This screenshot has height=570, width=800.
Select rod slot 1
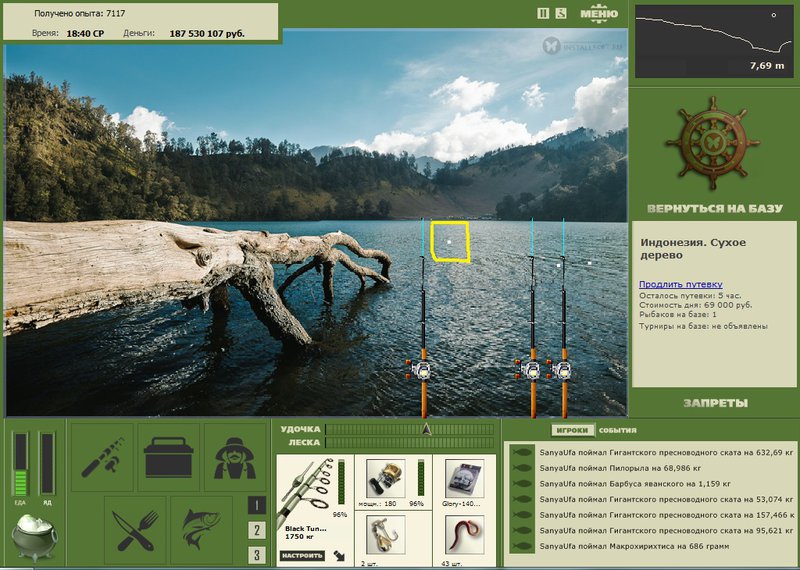coord(257,505)
